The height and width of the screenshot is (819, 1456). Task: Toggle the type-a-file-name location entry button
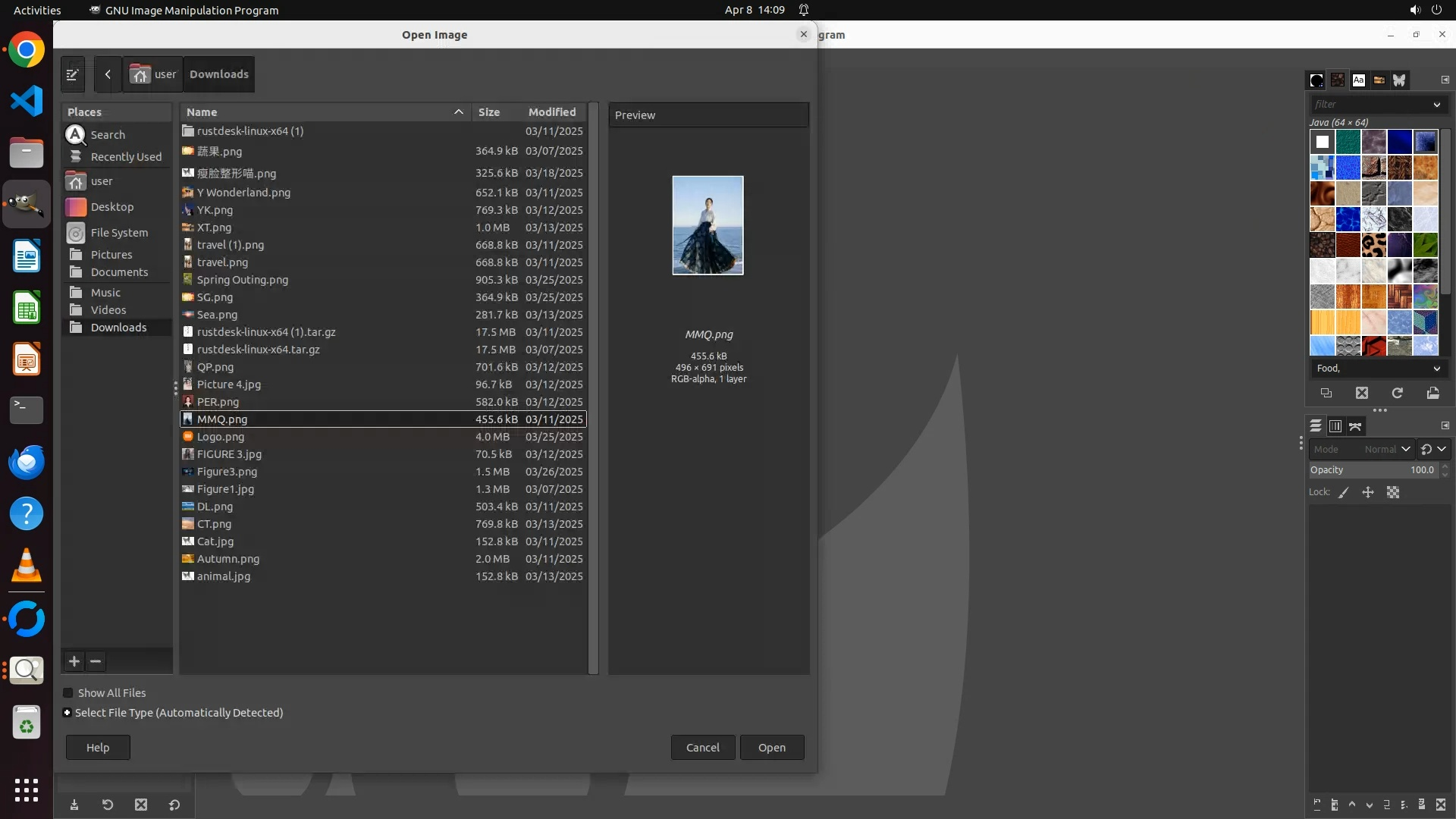pos(73,74)
